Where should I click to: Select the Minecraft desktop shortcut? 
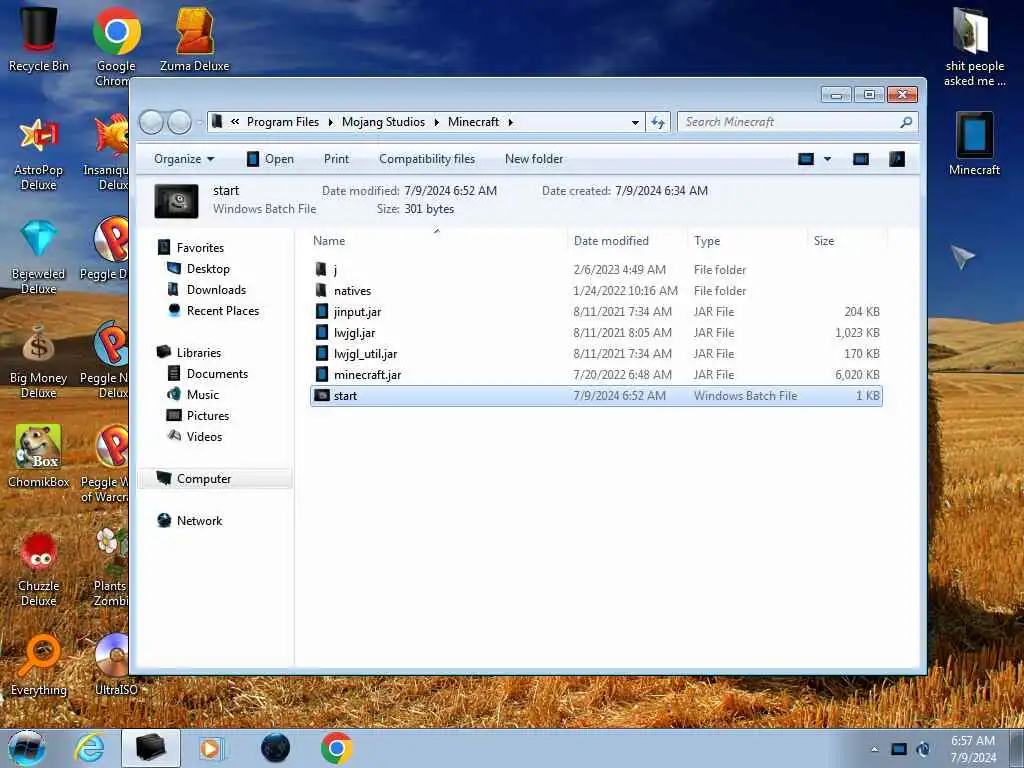974,144
